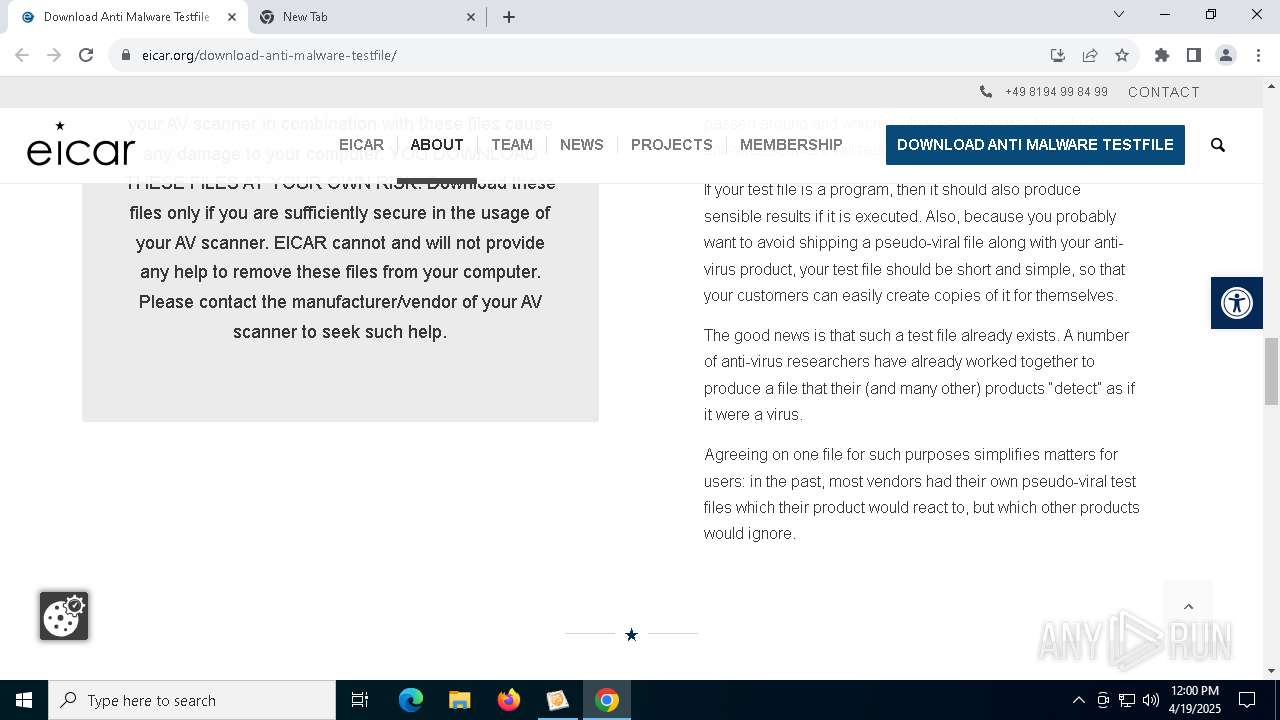Open the TEAM menu item

(512, 145)
